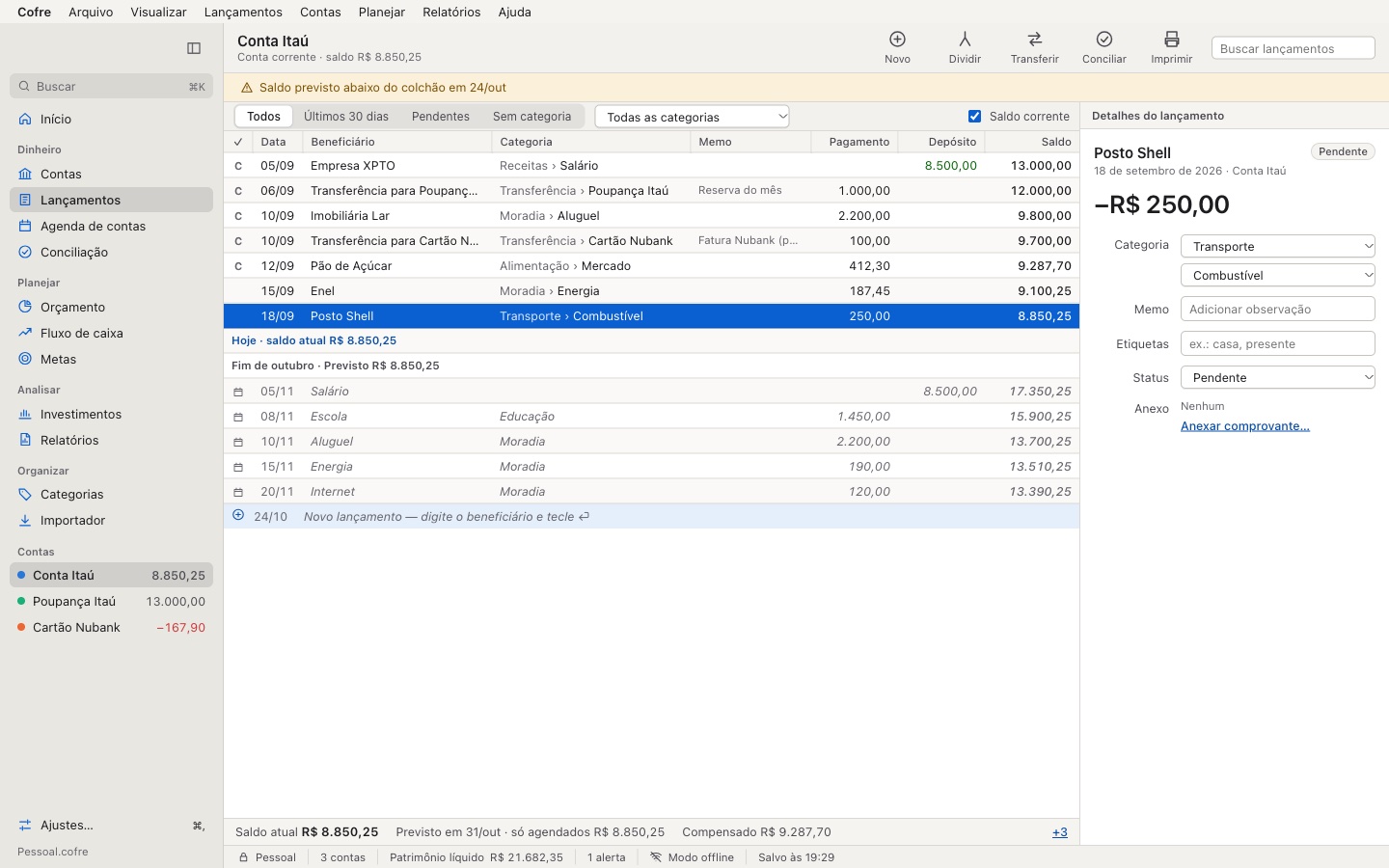Viewport: 1389px width, 868px height.
Task: Switch to the Últimos 30 dias tab
Action: point(346,116)
